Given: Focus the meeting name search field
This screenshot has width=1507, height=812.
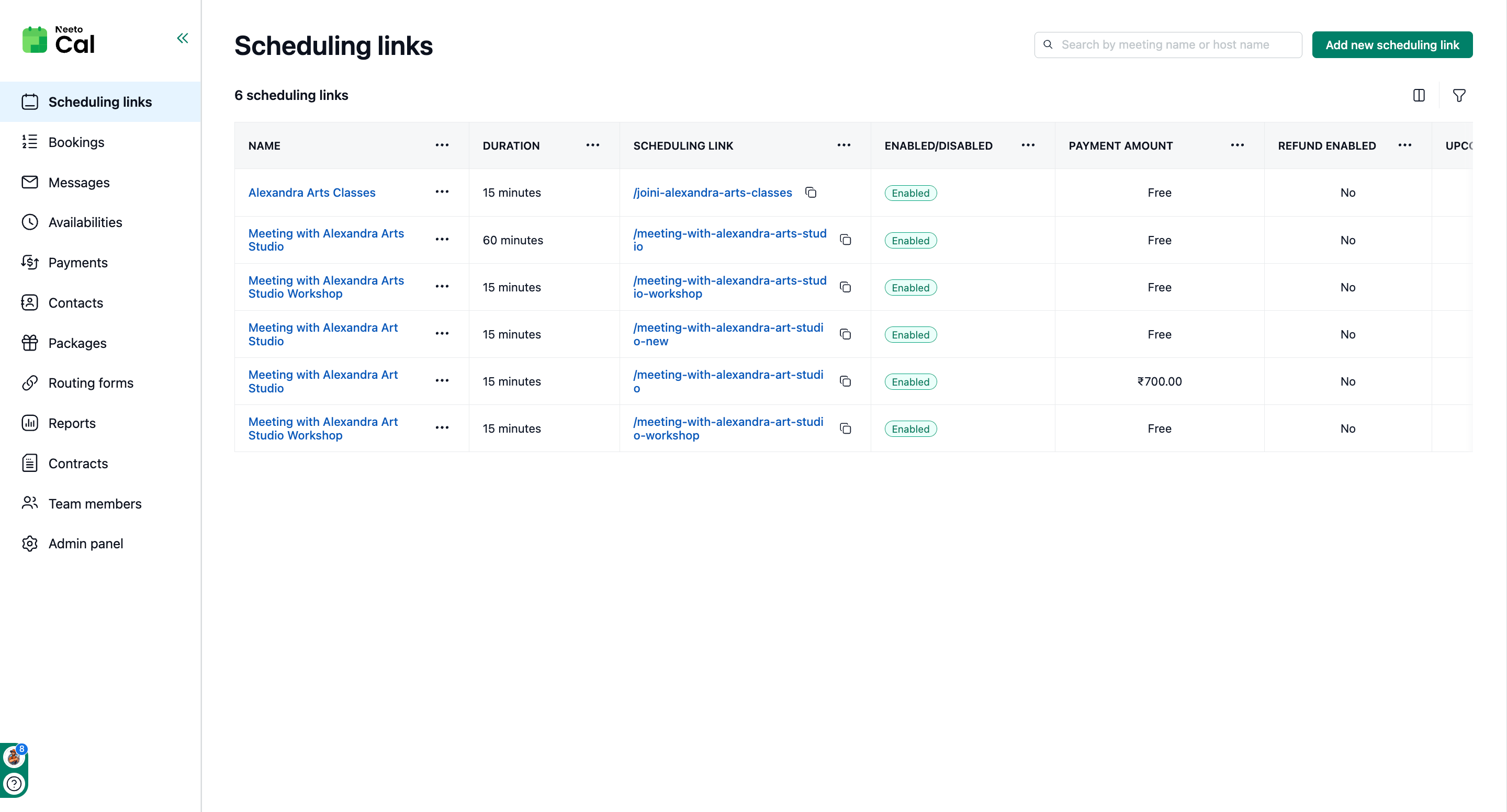Looking at the screenshot, I should tap(1176, 45).
